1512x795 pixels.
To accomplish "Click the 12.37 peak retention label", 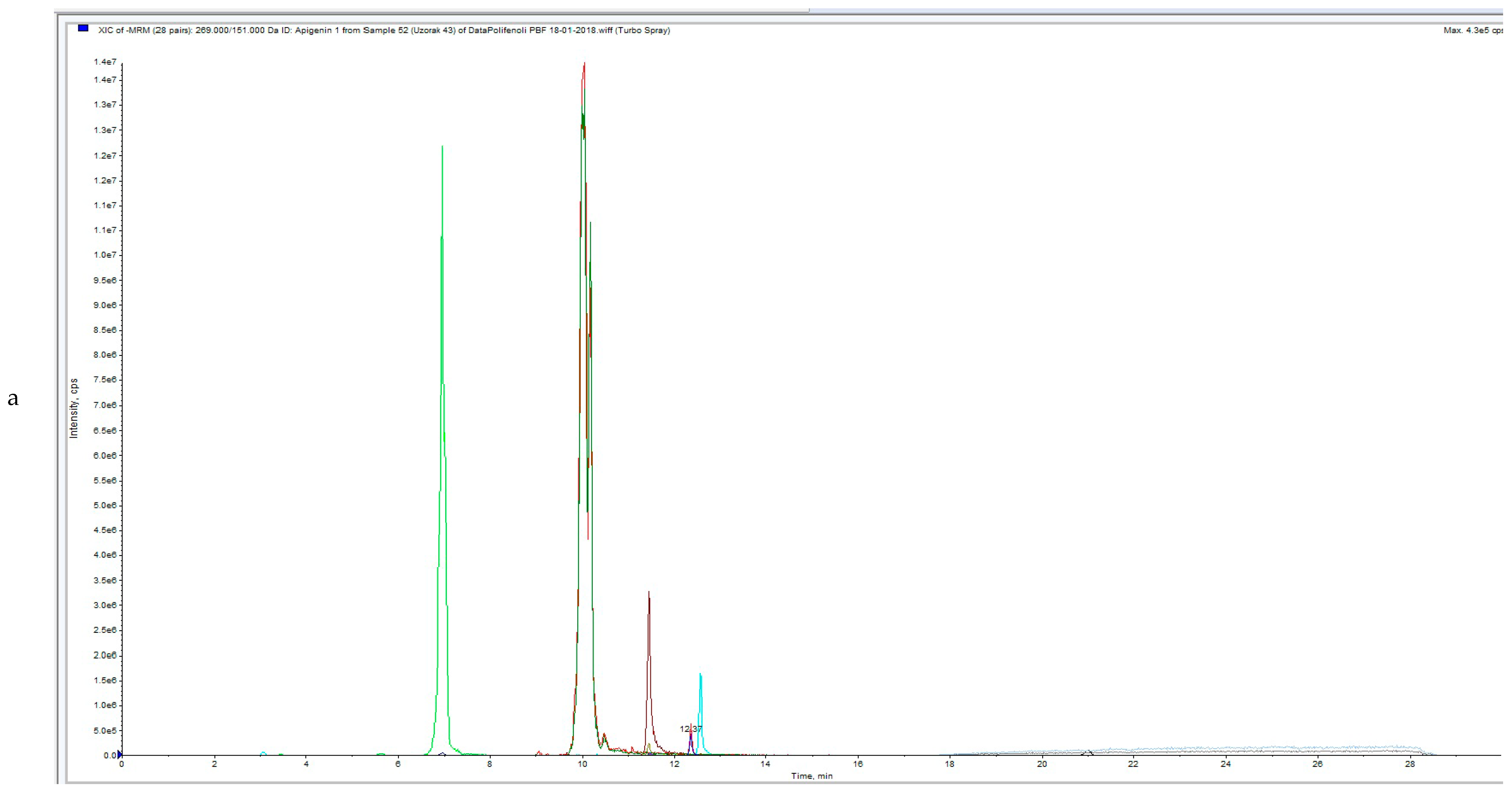I will [690, 729].
